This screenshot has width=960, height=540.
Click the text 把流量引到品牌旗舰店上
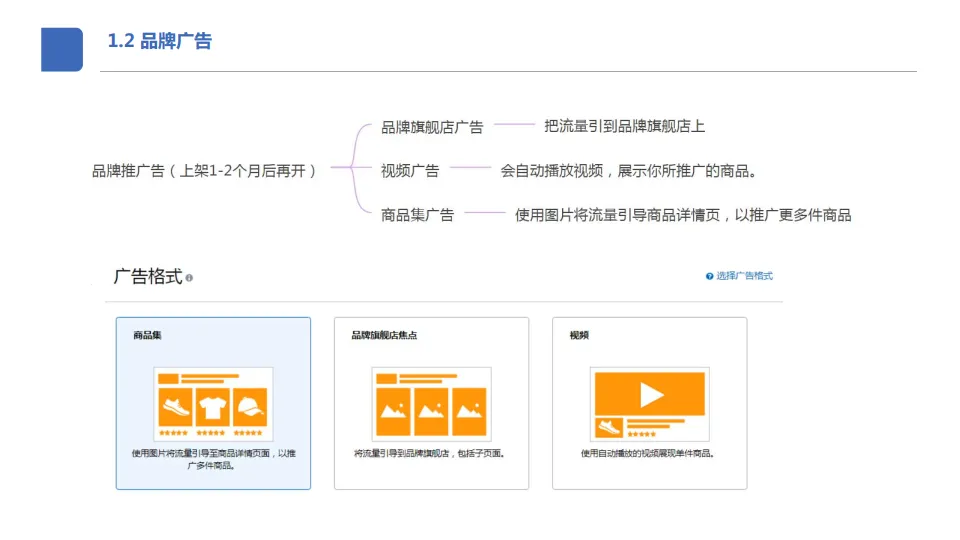(624, 126)
